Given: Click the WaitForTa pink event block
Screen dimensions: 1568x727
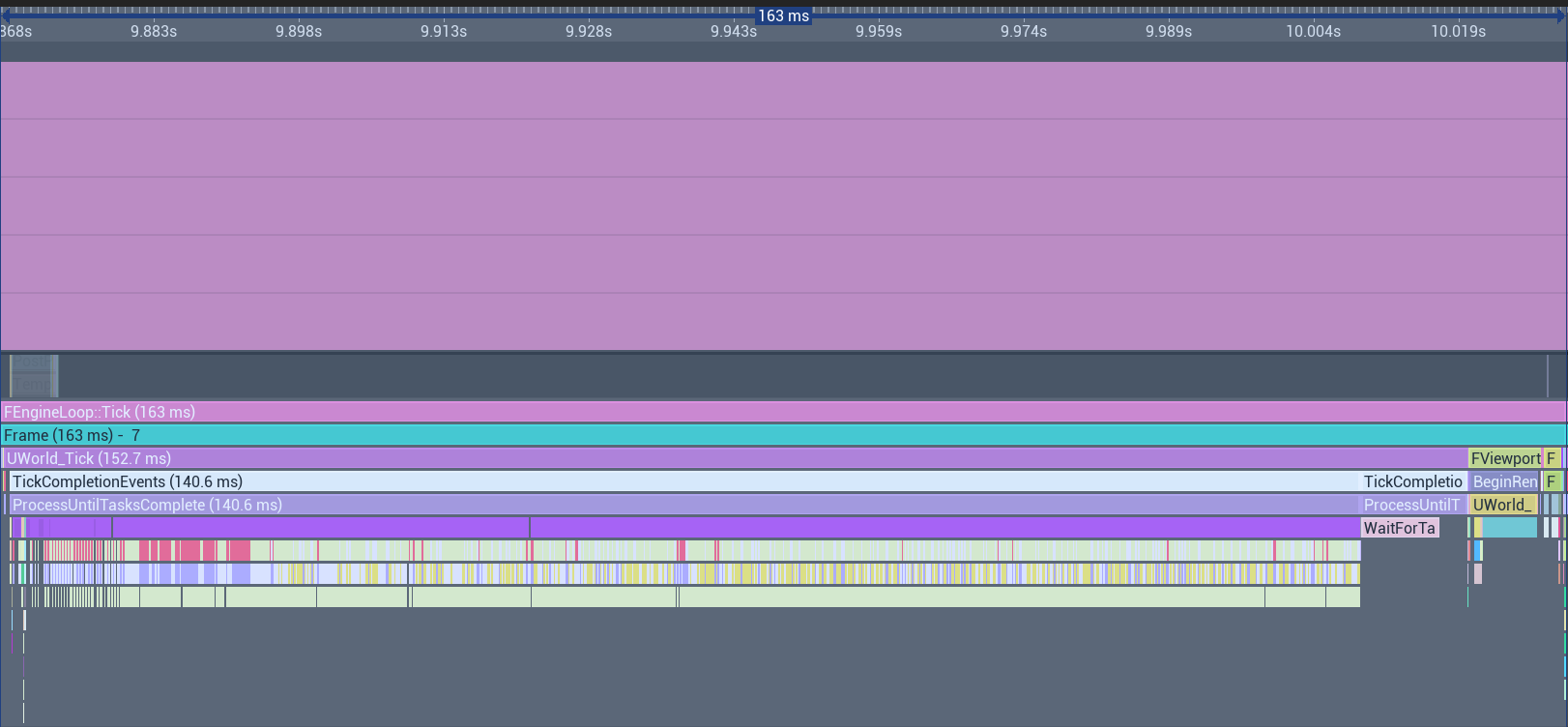Looking at the screenshot, I should tap(1399, 528).
